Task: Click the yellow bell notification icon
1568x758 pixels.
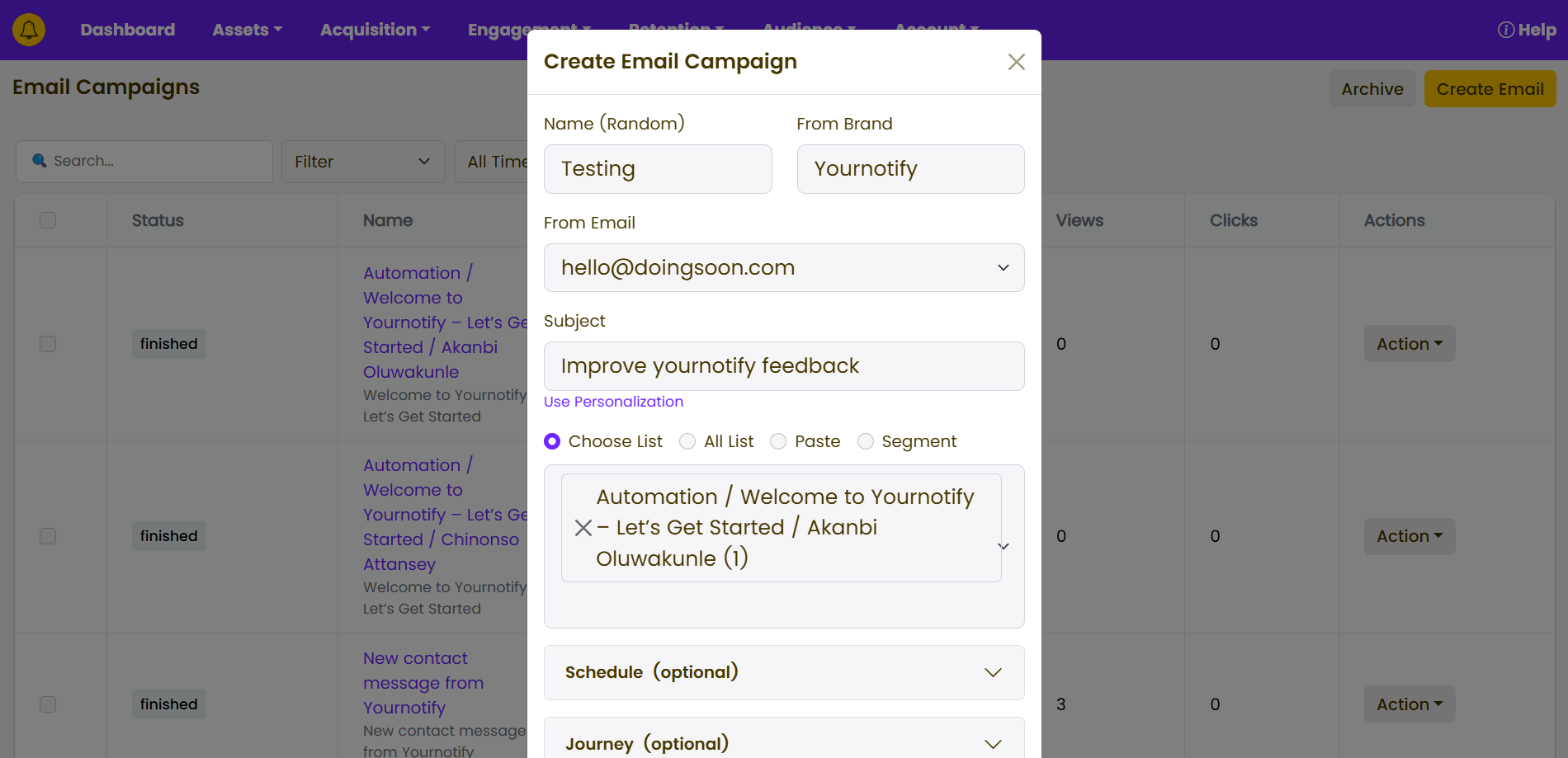Action: [x=29, y=30]
